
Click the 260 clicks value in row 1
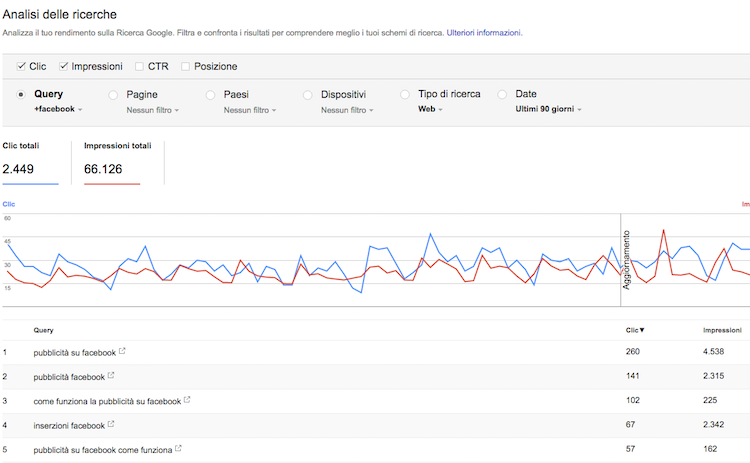633,352
